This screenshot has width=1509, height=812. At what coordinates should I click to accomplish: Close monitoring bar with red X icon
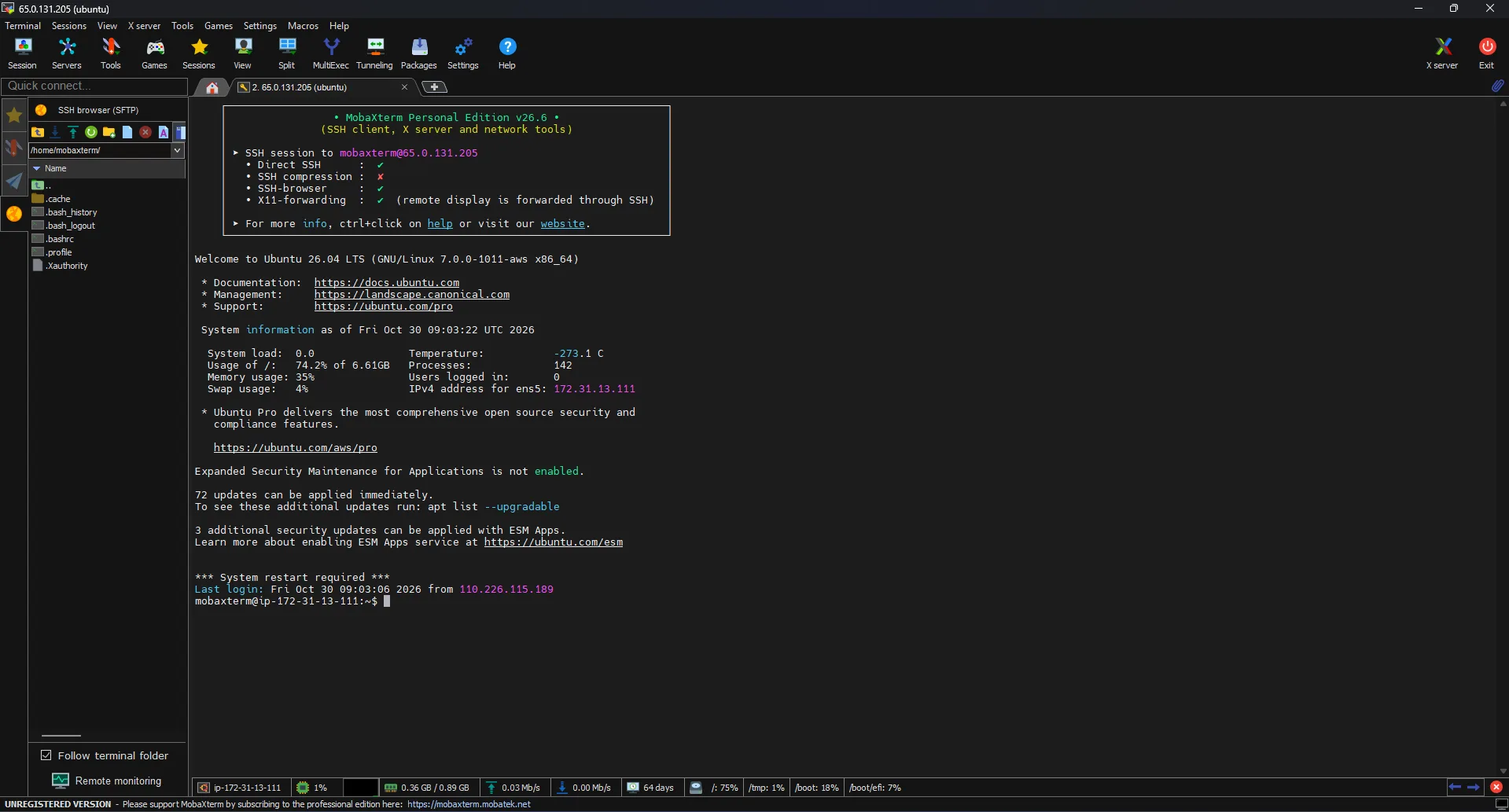pos(1496,787)
